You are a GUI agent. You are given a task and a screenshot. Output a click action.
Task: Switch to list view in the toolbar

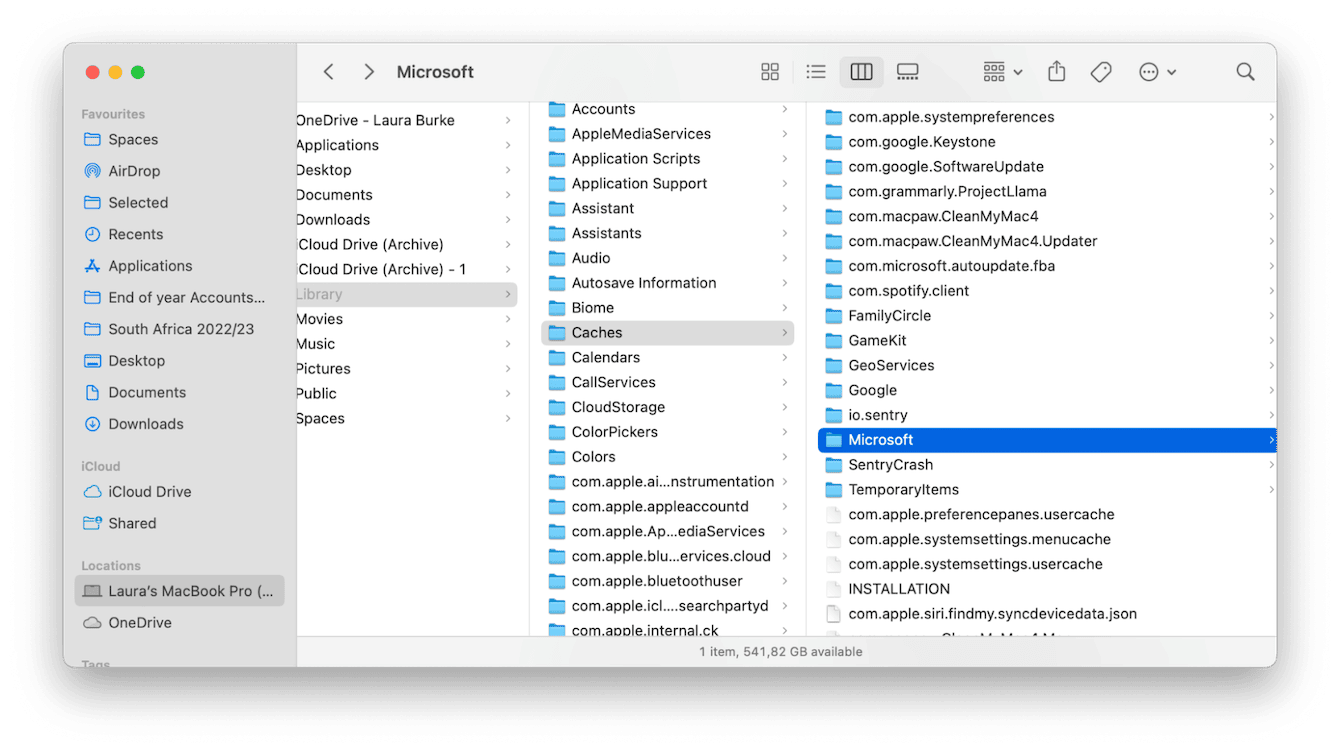816,71
